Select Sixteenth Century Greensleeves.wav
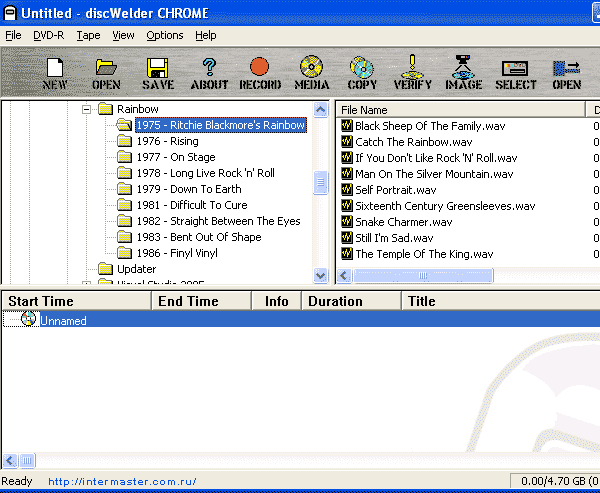Screen dimensions: 600x493 pyautogui.click(x=445, y=206)
